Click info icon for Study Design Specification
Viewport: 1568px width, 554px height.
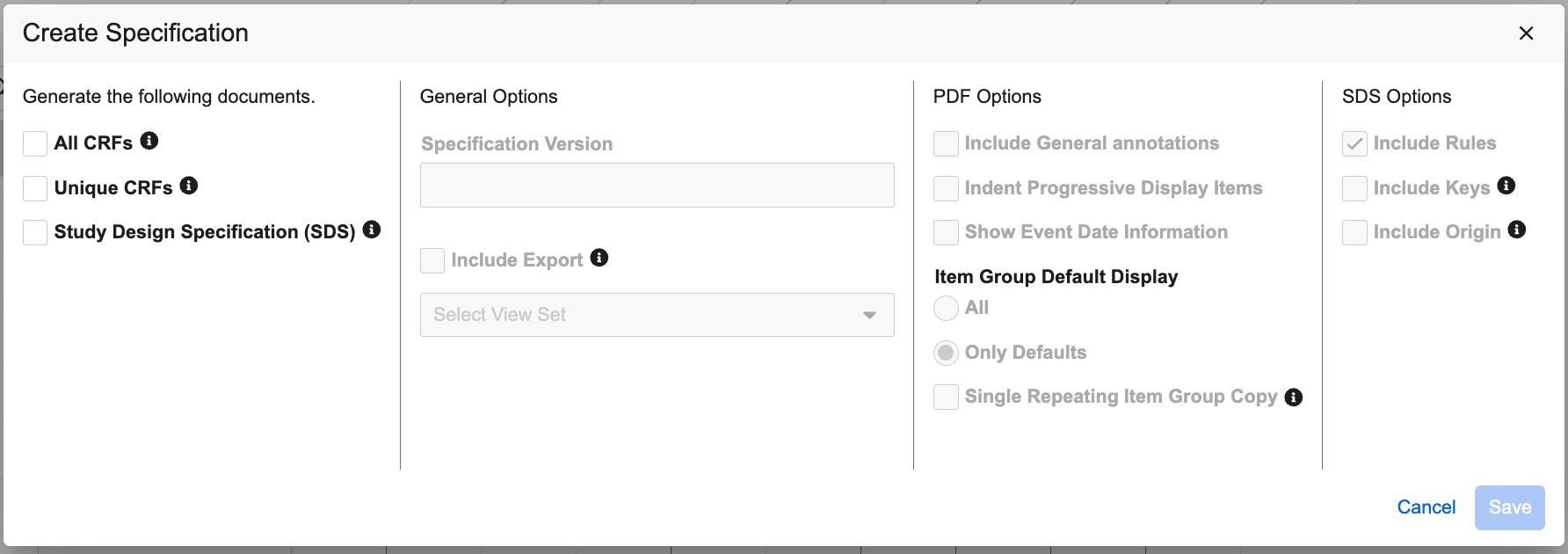[x=372, y=230]
